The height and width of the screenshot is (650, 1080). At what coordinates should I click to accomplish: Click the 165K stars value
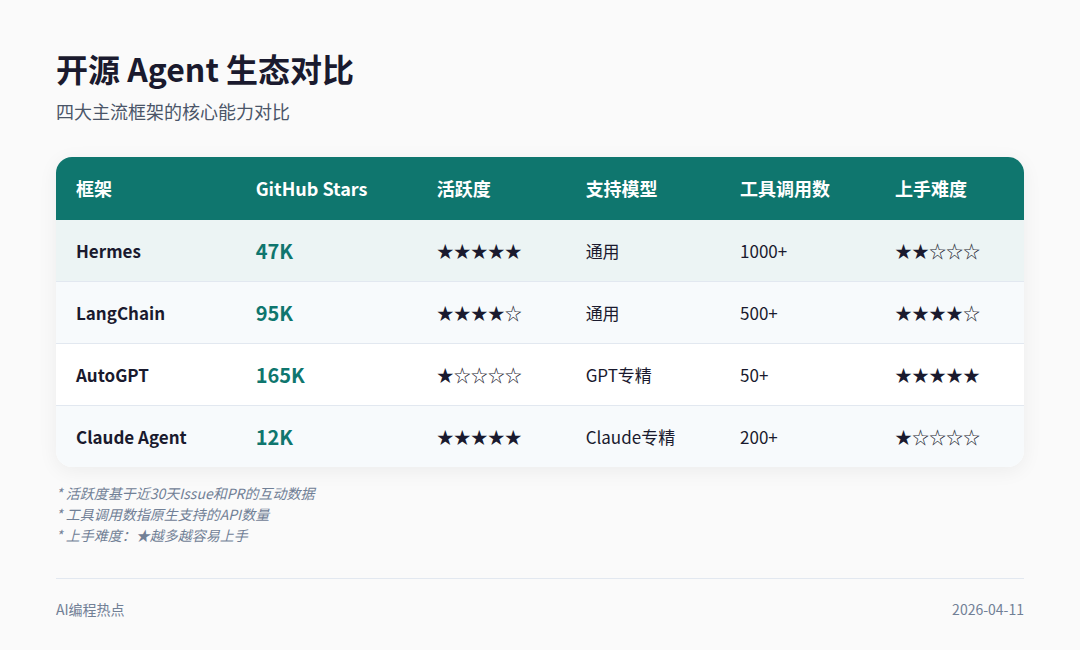280,376
